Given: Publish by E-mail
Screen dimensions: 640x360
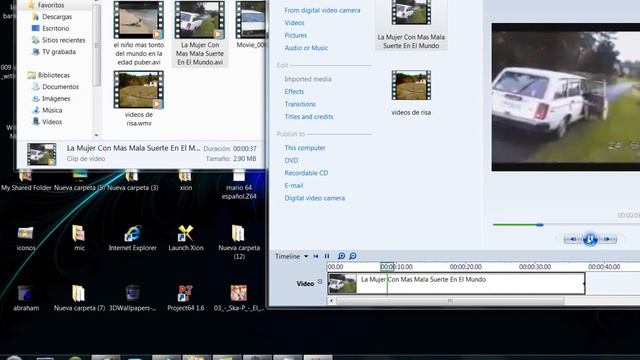Looking at the screenshot, I should (293, 185).
